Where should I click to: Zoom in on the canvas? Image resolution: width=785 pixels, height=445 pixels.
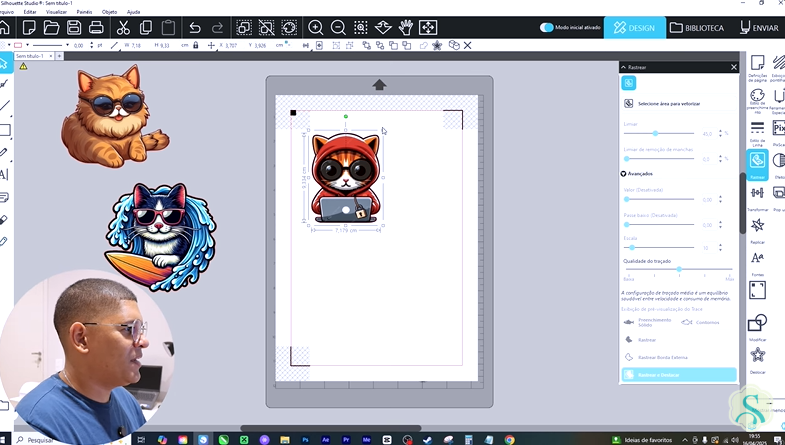(315, 28)
